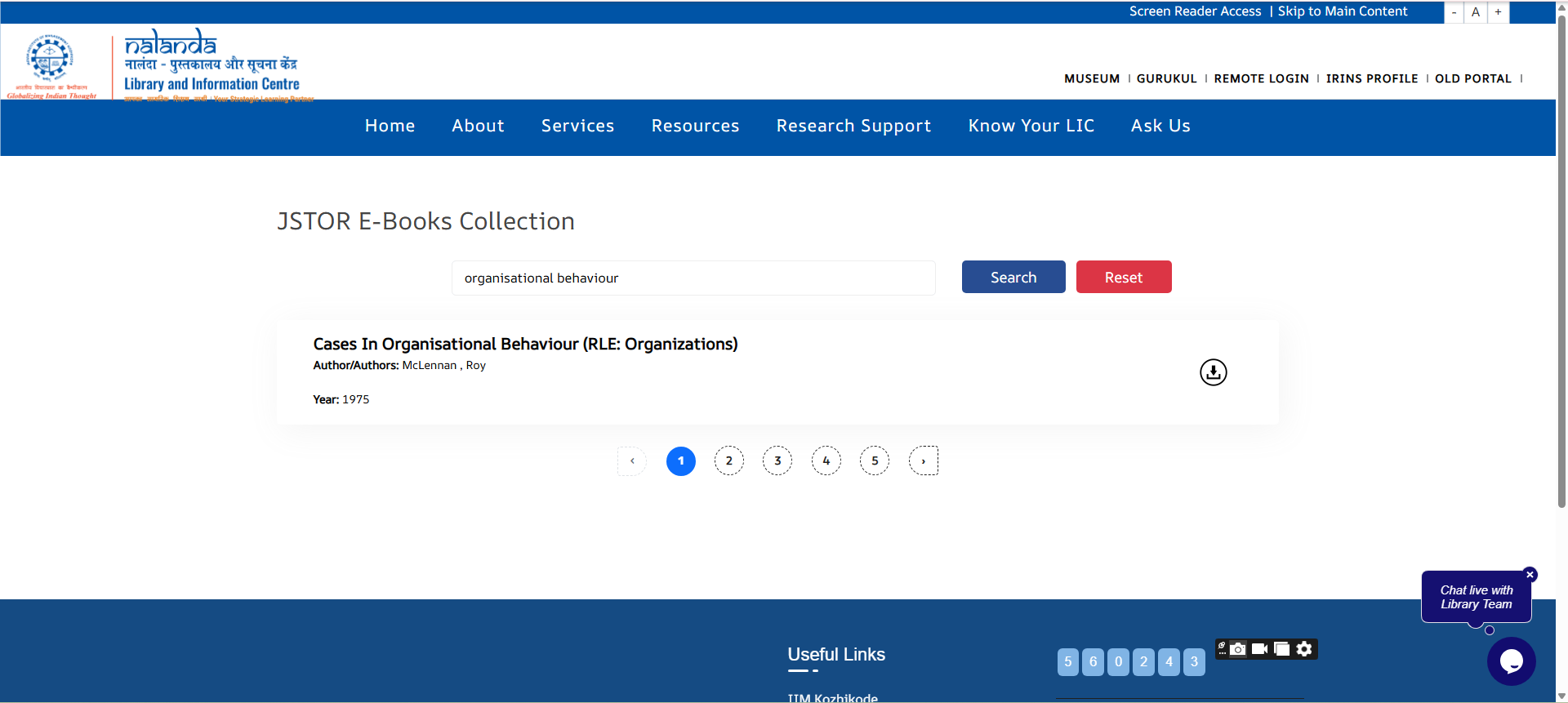The width and height of the screenshot is (1568, 703).
Task: Close the Chat live with Library Team popup
Action: tap(1530, 575)
